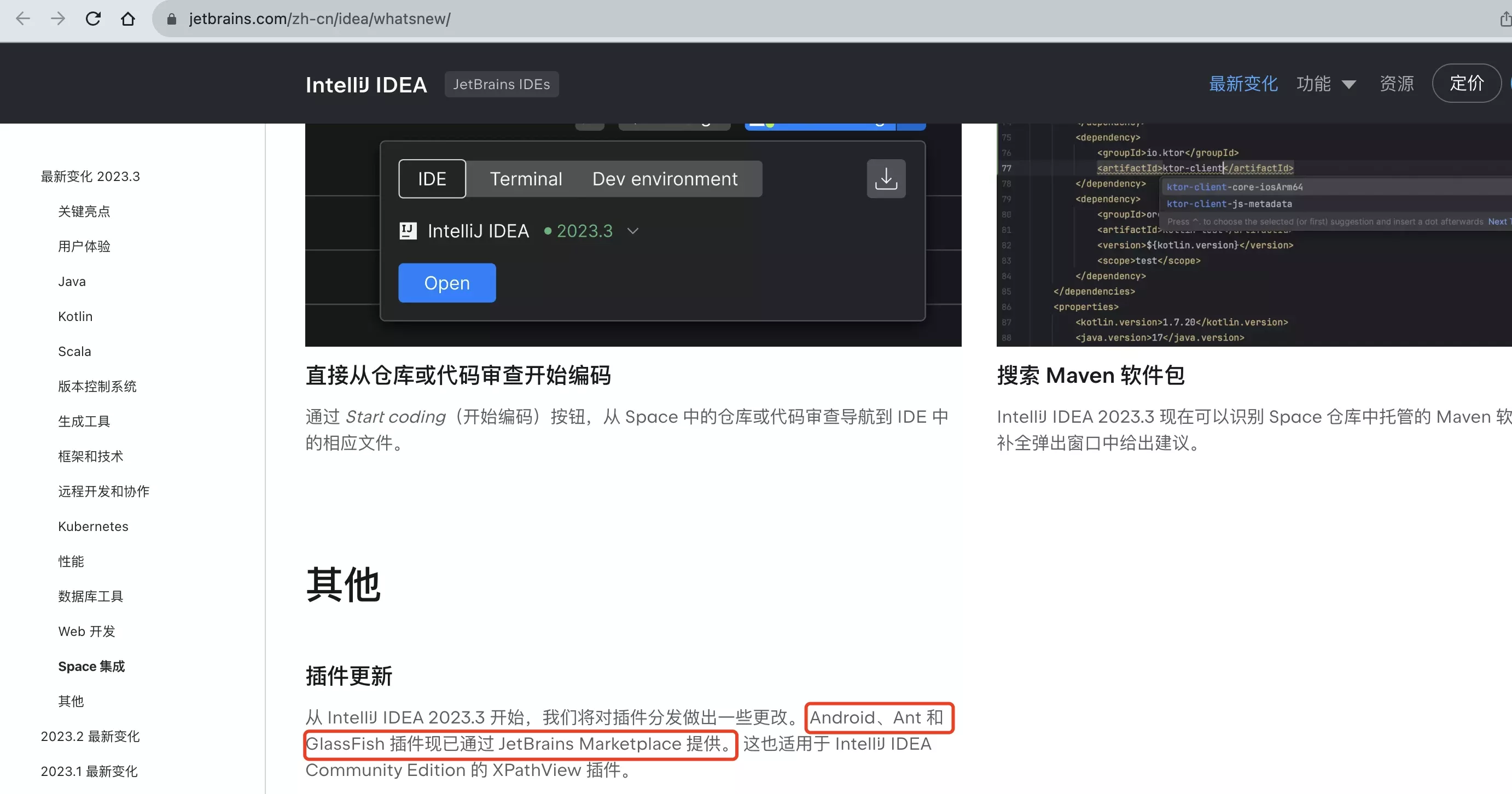Click the heading 搜索 Maven 软件包
The height and width of the screenshot is (794, 1512).
click(x=1091, y=376)
